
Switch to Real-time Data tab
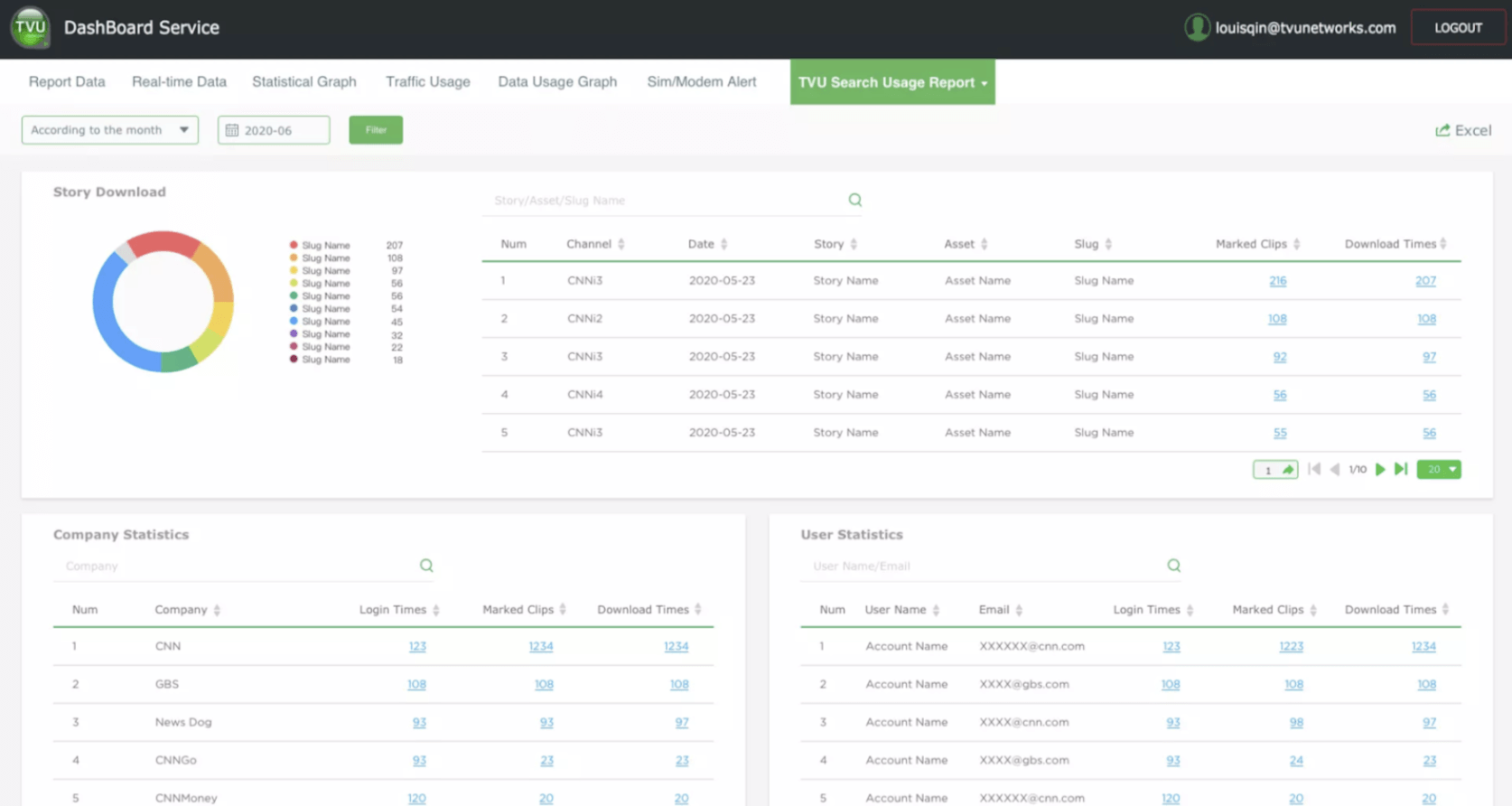179,81
